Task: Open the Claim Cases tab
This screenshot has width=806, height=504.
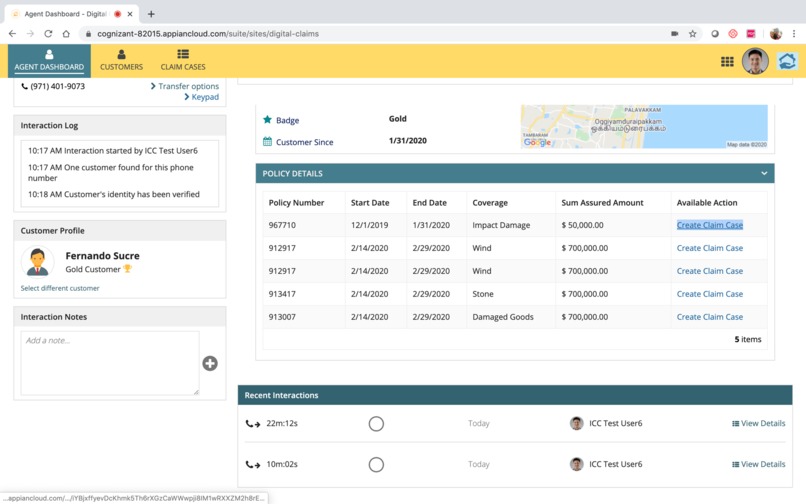Action: click(183, 60)
